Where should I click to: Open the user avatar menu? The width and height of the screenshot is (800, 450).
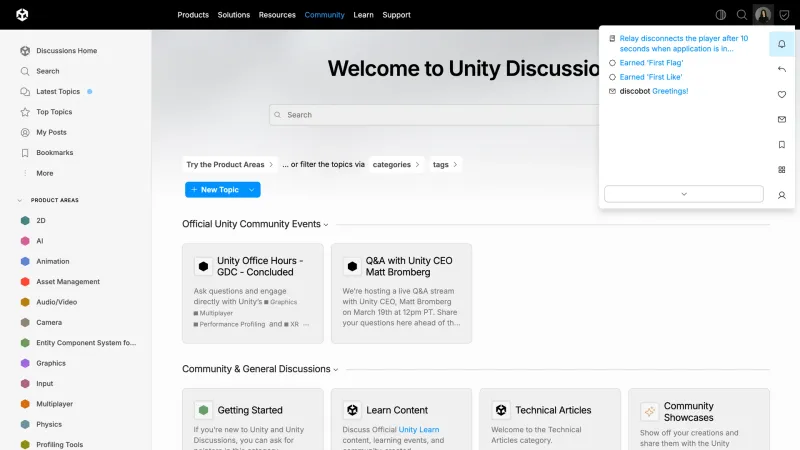click(x=763, y=15)
